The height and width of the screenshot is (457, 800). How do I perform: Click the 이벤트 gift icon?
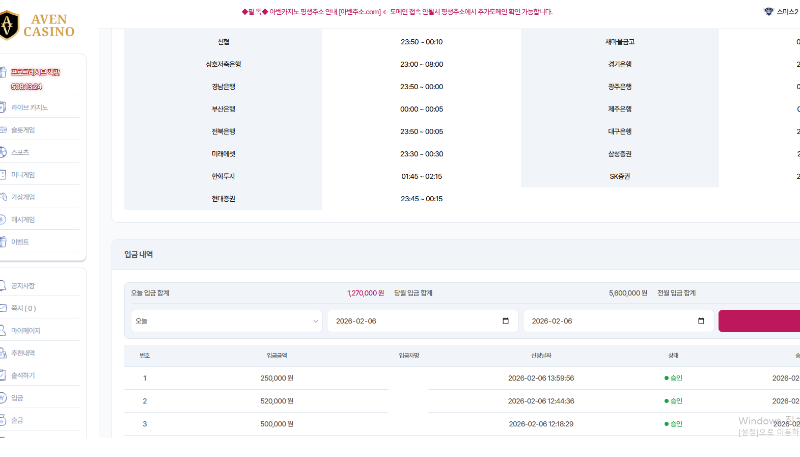(x=3, y=242)
